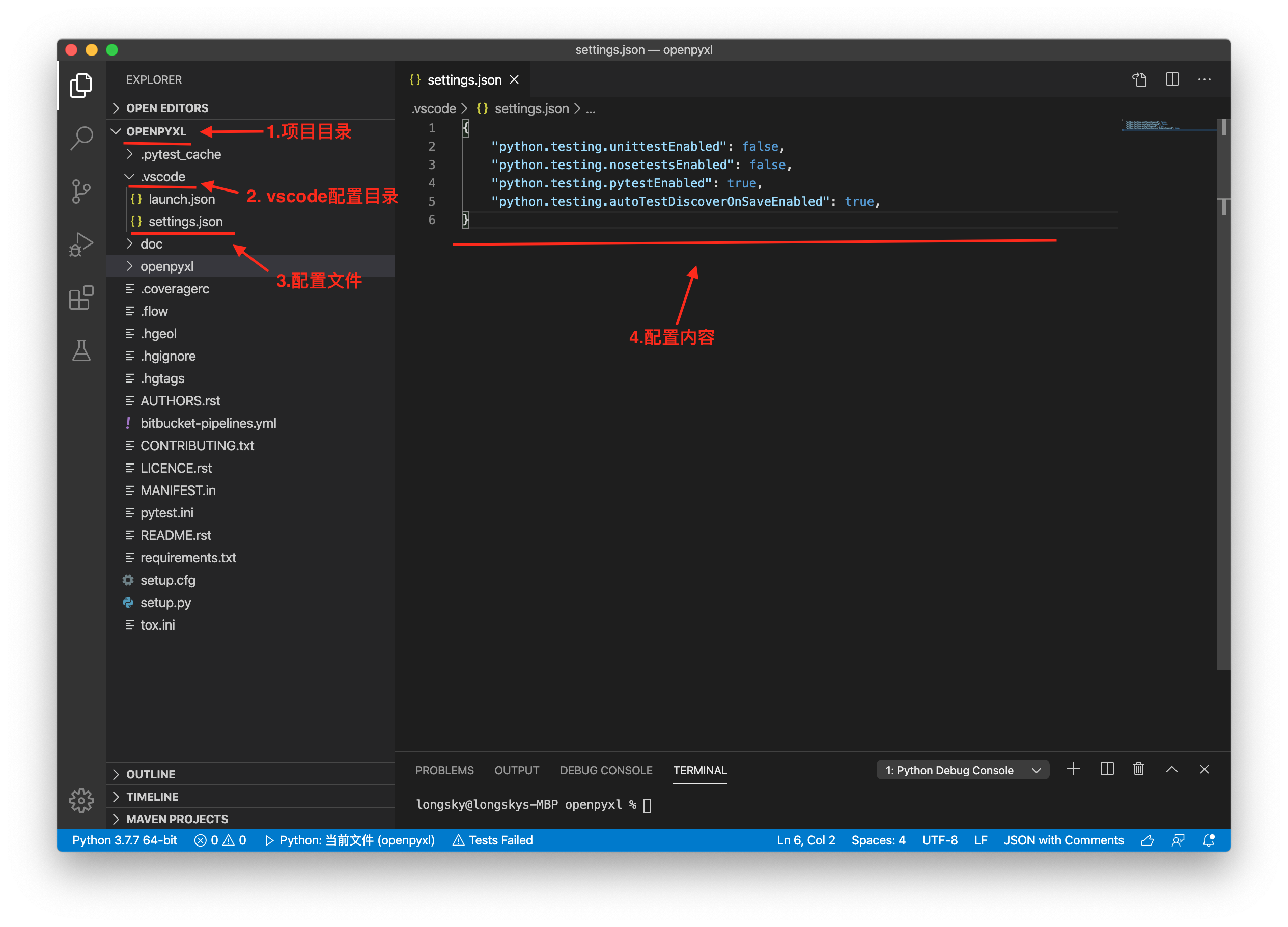Viewport: 1288px width, 927px height.
Task: Create a new terminal with plus icon
Action: point(1073,769)
